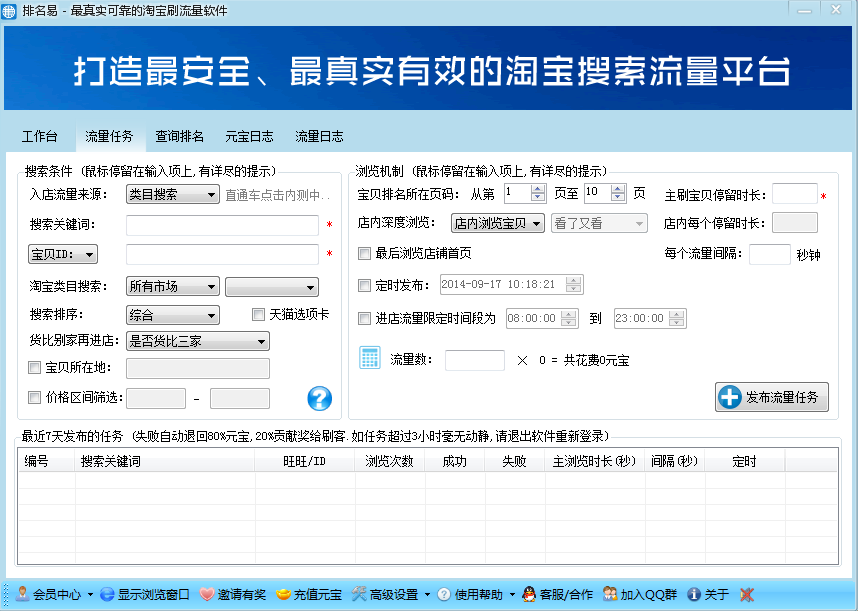
Task: Open 高级设置 tools icon
Action: tap(359, 594)
